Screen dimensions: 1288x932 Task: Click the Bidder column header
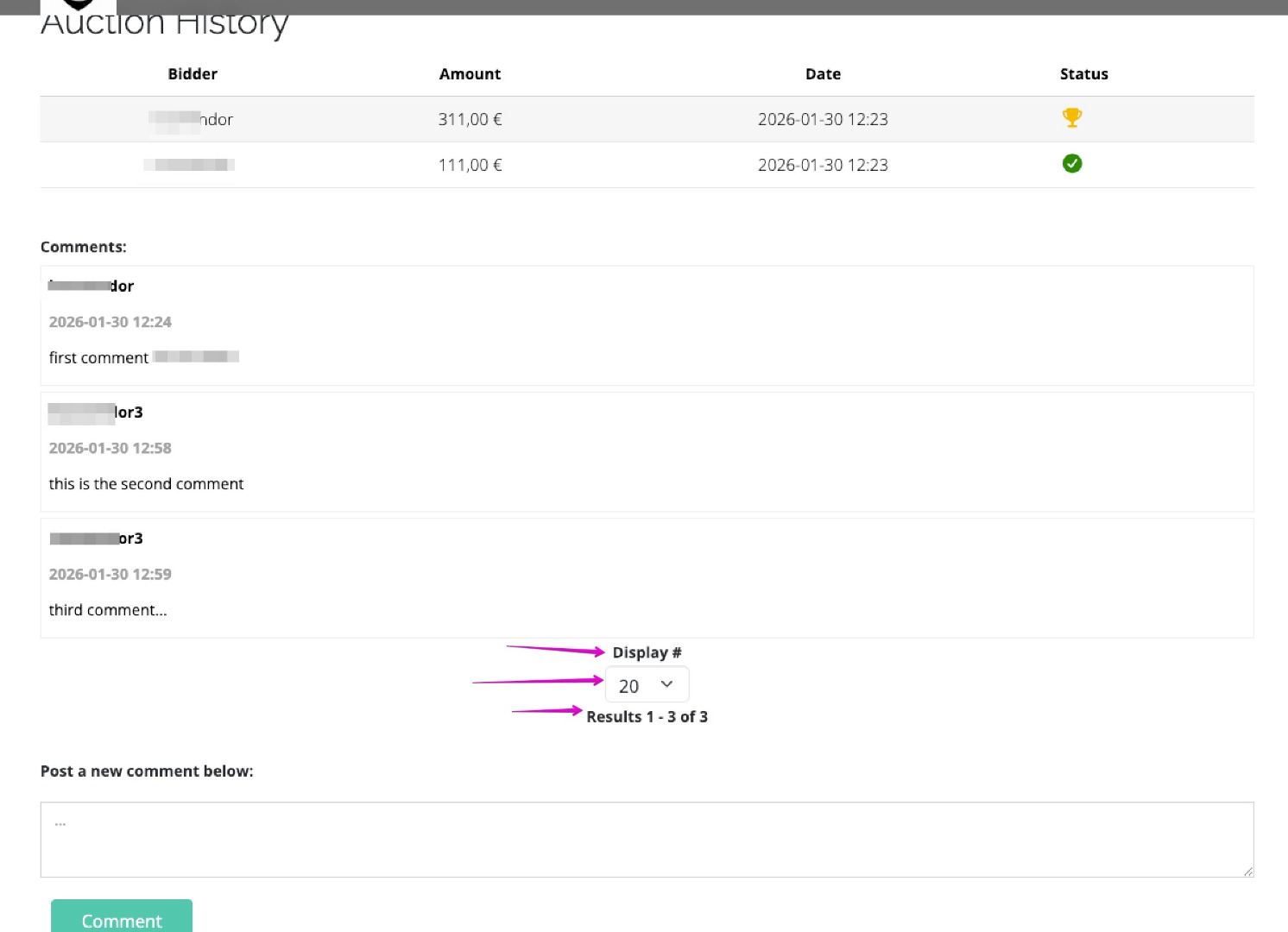tap(193, 74)
